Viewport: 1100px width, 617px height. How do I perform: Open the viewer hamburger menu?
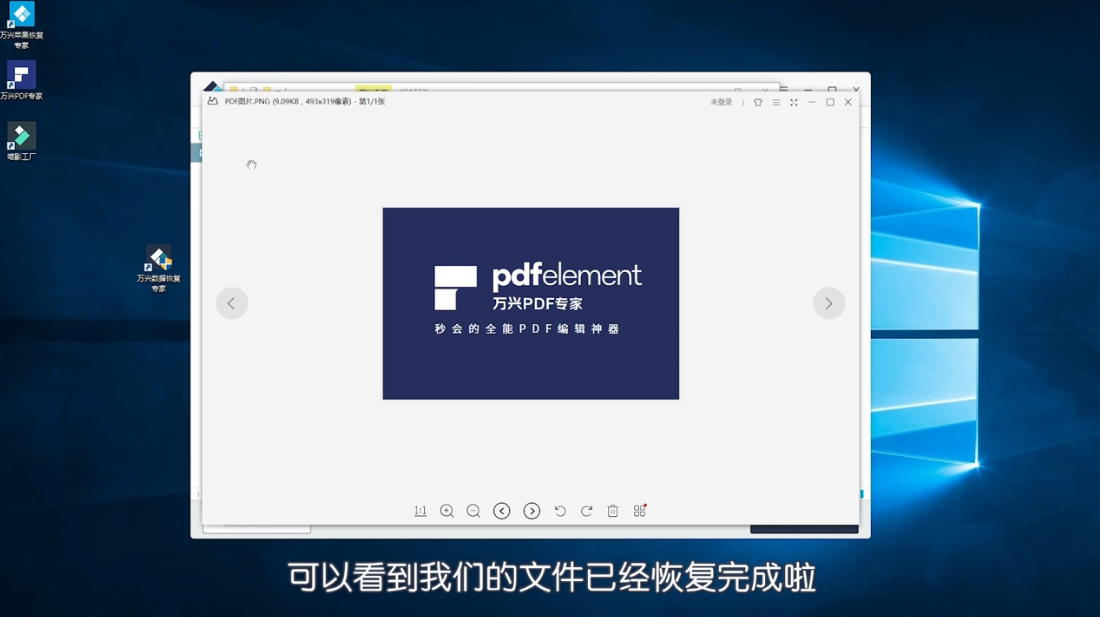click(x=776, y=102)
